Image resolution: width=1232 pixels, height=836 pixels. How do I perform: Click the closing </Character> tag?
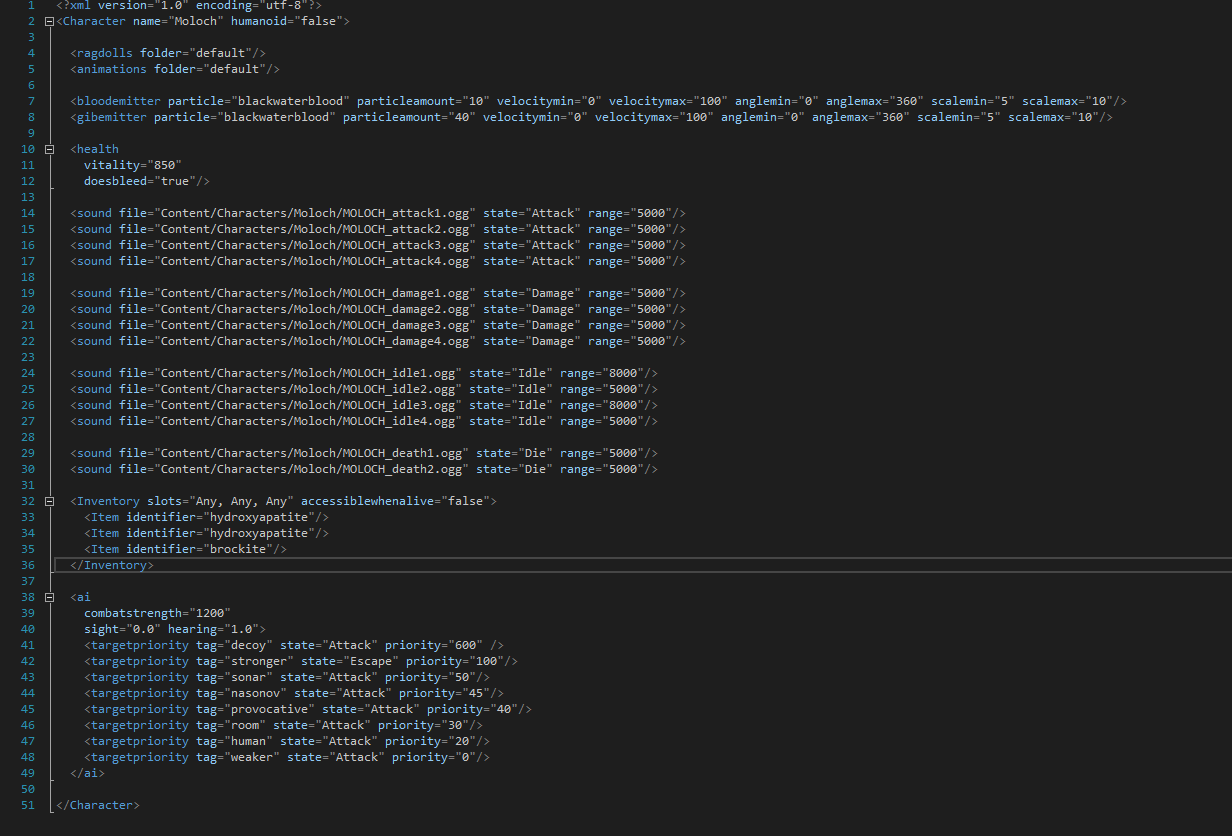pos(98,805)
